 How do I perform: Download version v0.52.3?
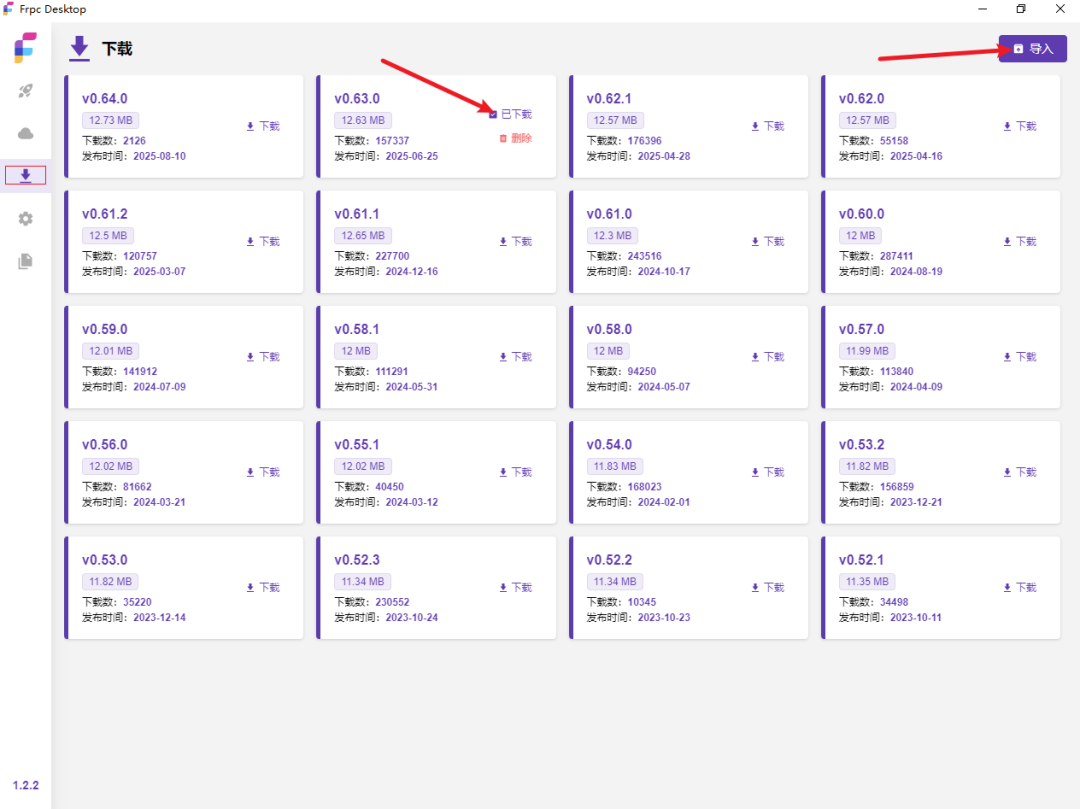coord(515,587)
